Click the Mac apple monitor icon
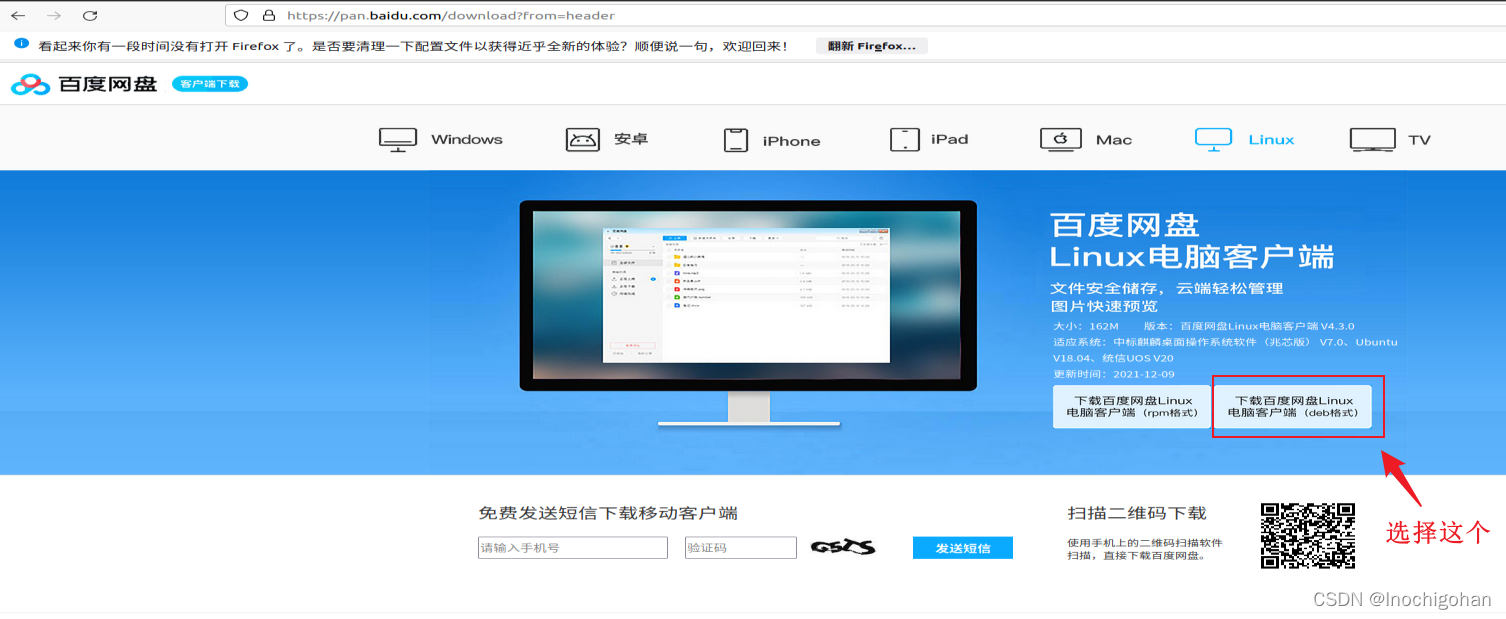This screenshot has height=619, width=1506. tap(1061, 140)
